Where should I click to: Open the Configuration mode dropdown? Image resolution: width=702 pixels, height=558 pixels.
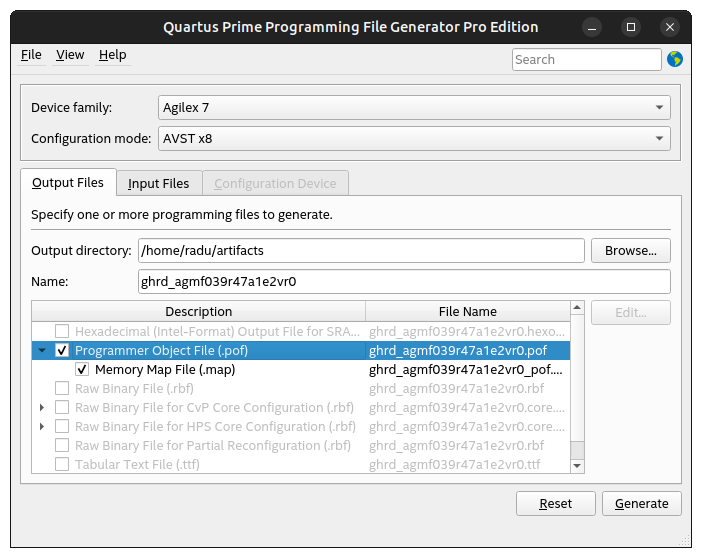tap(414, 139)
